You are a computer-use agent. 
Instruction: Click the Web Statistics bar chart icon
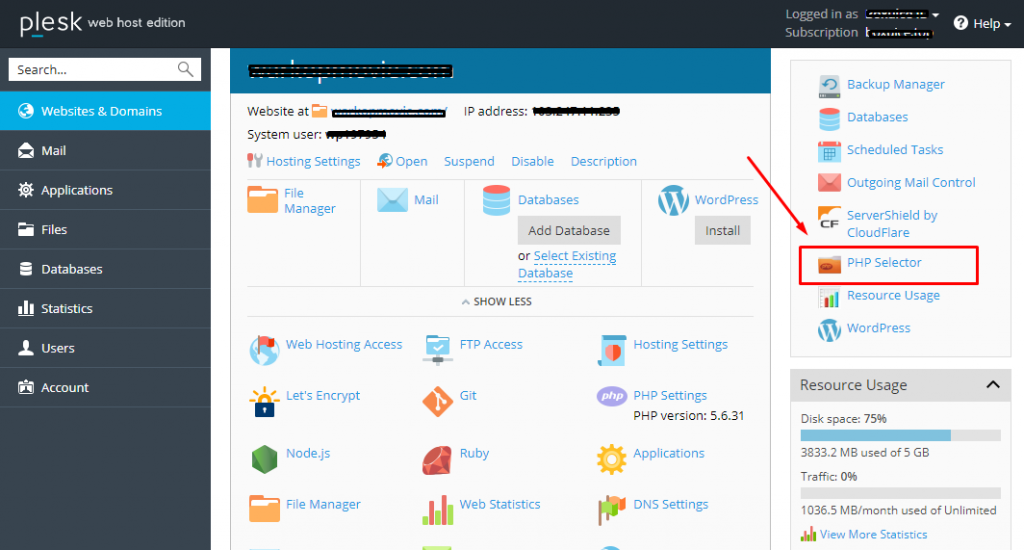tap(438, 510)
